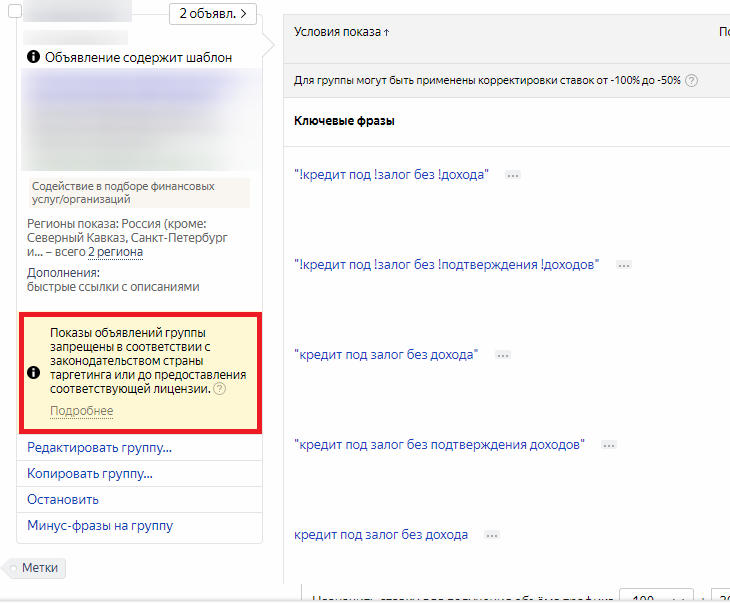The height and width of the screenshot is (604, 730).
Task: Open "Минус-фразы на группу"
Action: pyautogui.click(x=100, y=525)
